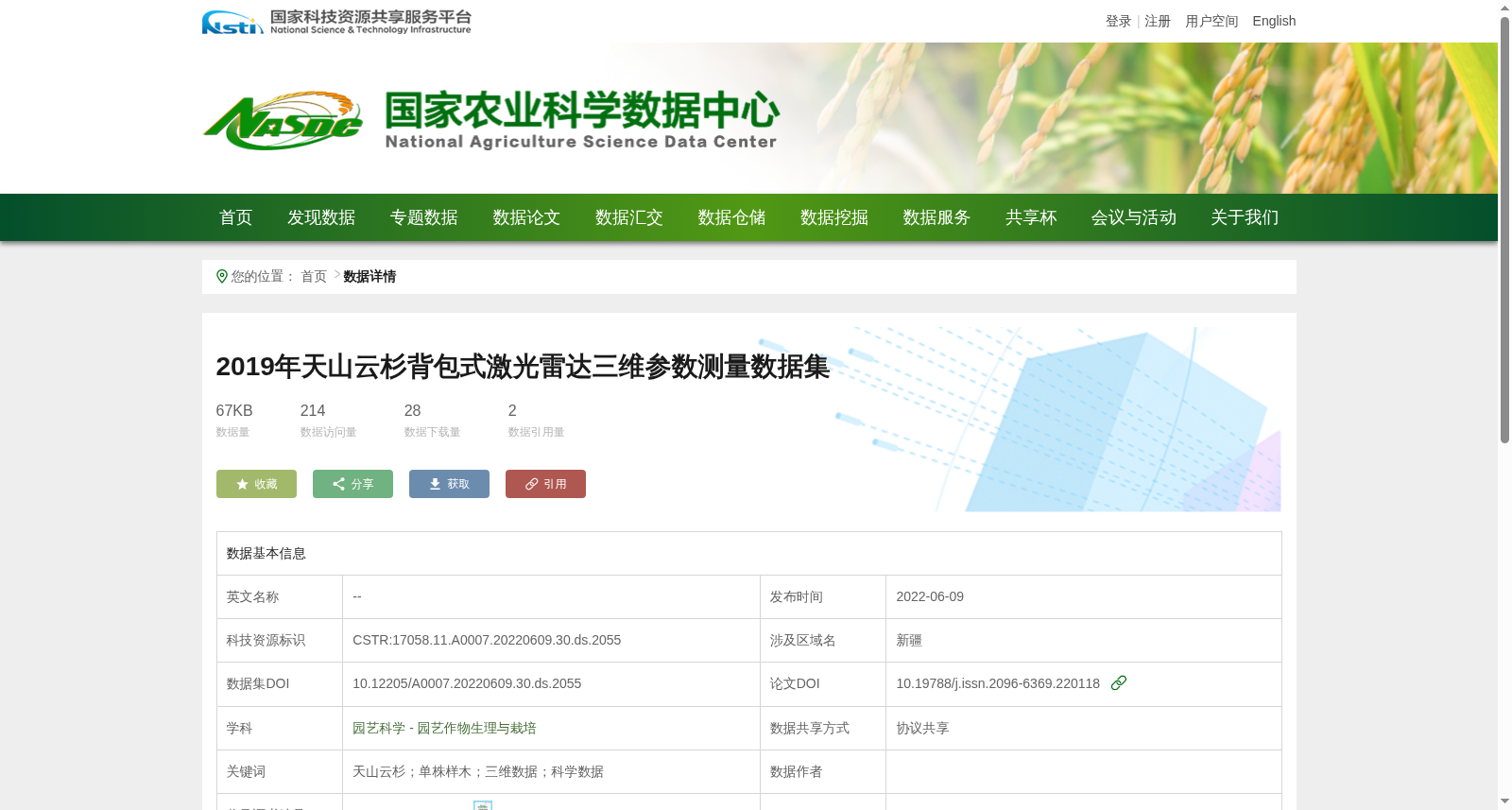Click the 首页 breadcrumb link

[314, 276]
